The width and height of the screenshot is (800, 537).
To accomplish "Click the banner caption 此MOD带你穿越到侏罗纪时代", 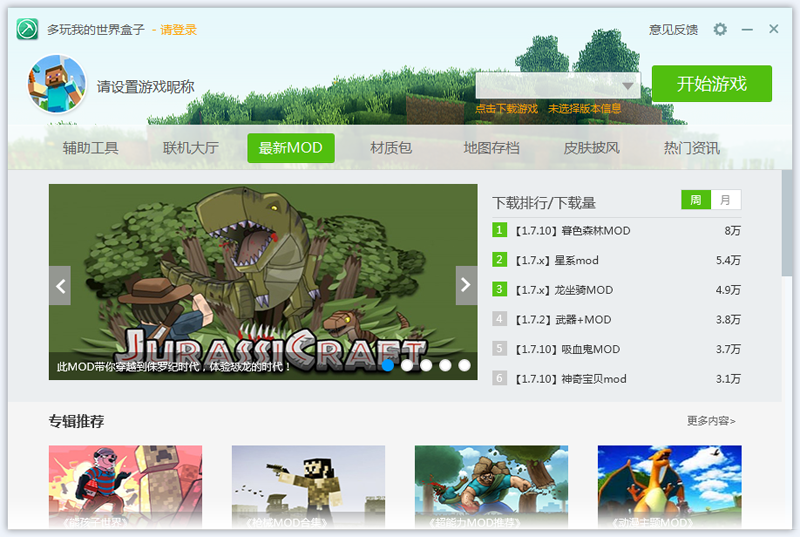I will (x=173, y=366).
